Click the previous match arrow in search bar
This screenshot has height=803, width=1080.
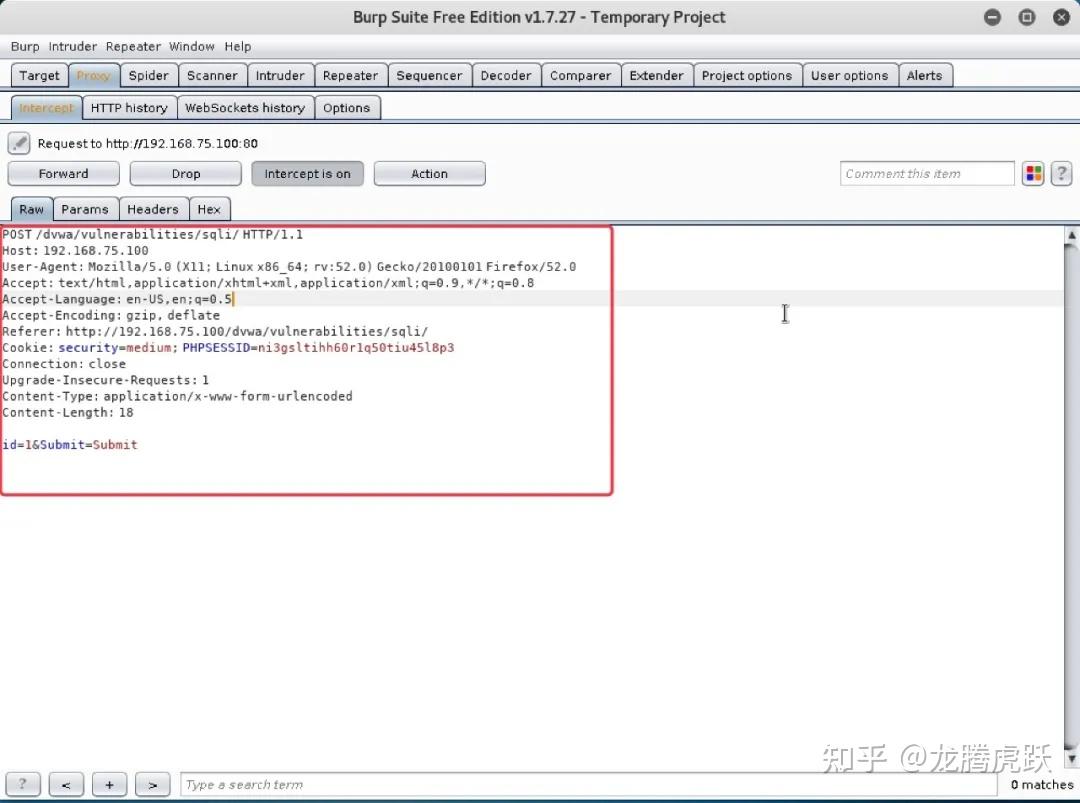(x=66, y=784)
